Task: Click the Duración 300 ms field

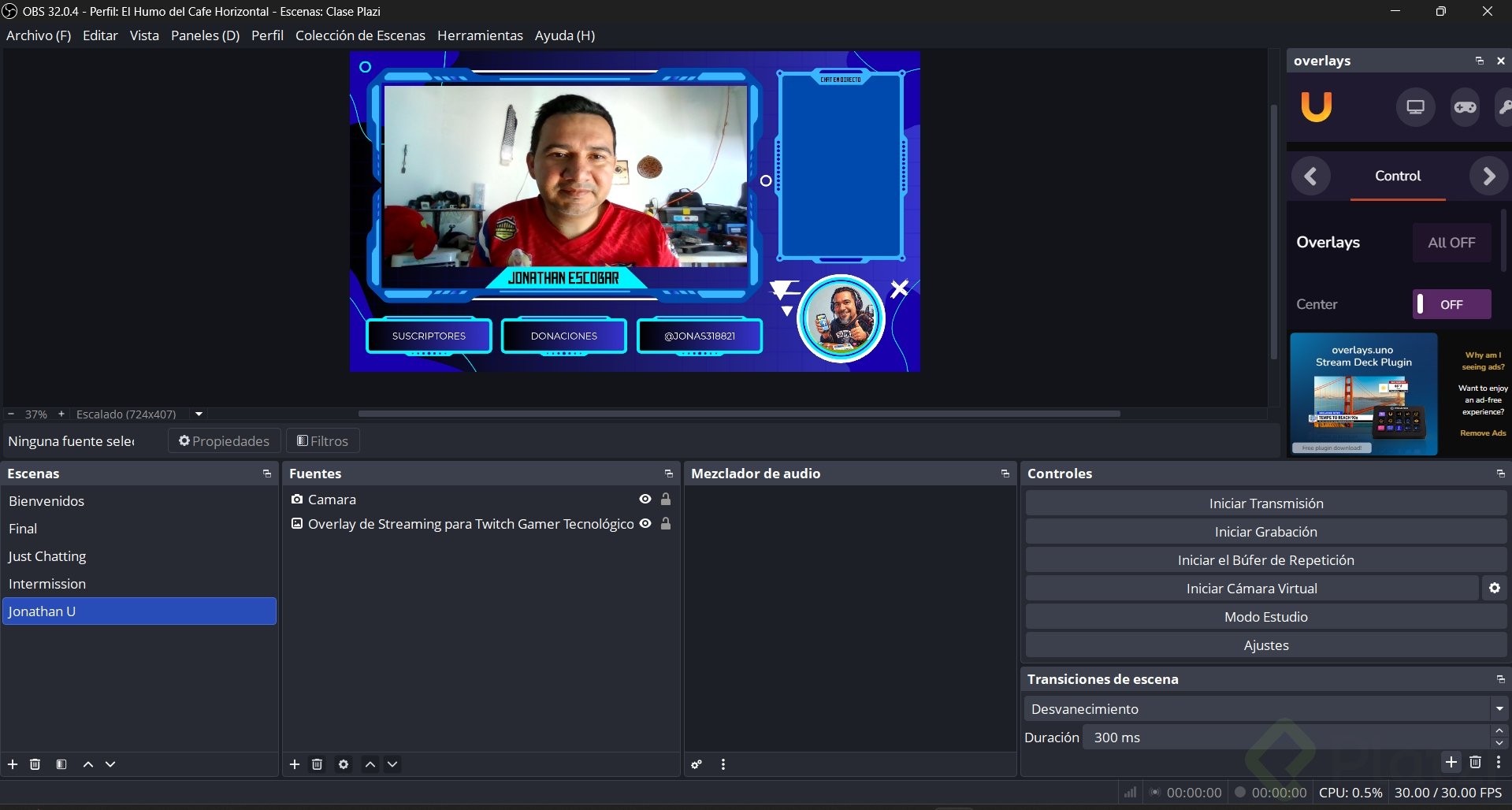Action: 1287,738
